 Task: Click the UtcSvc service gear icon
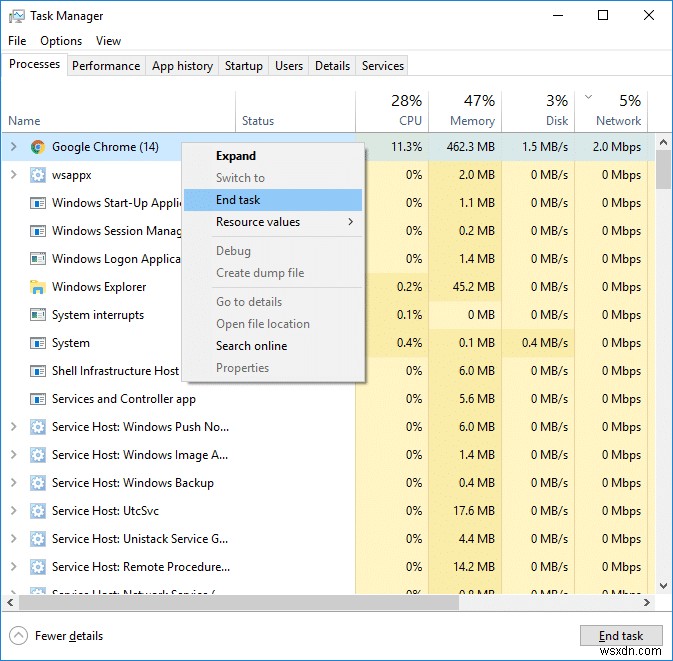[38, 511]
